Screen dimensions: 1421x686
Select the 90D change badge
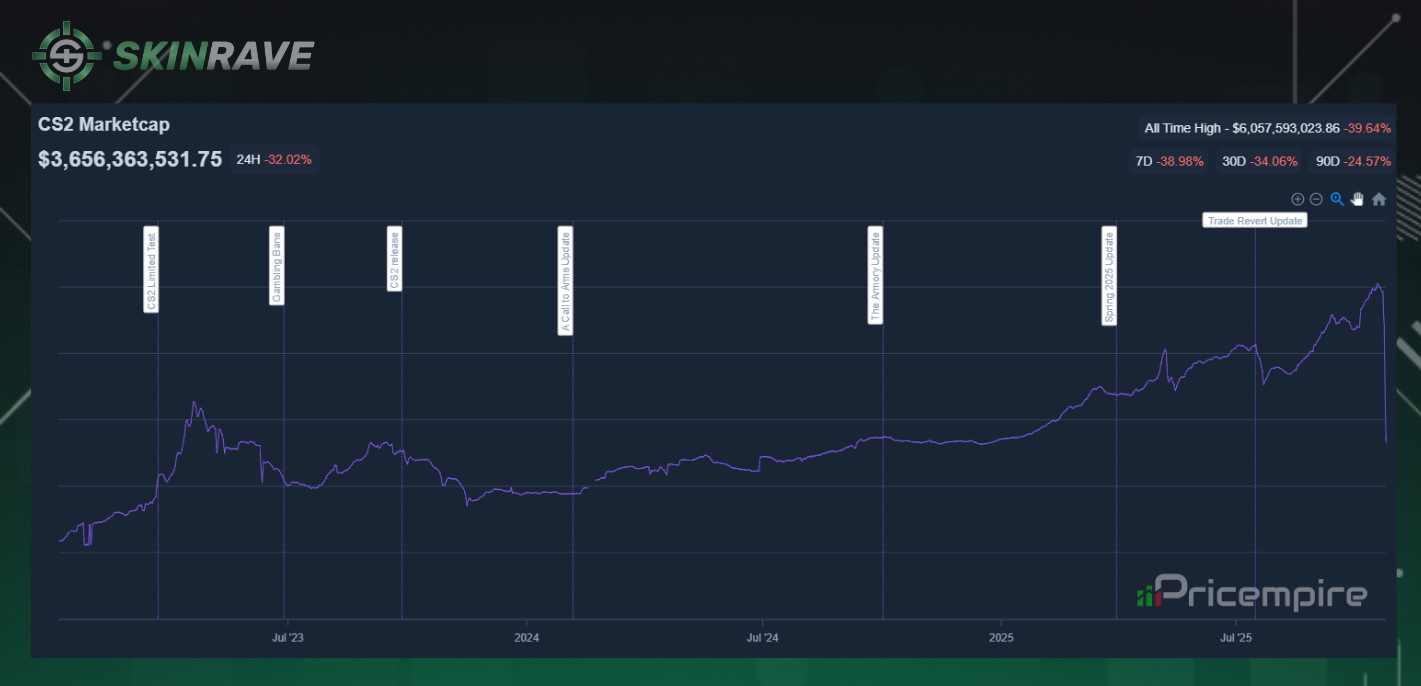[1353, 161]
